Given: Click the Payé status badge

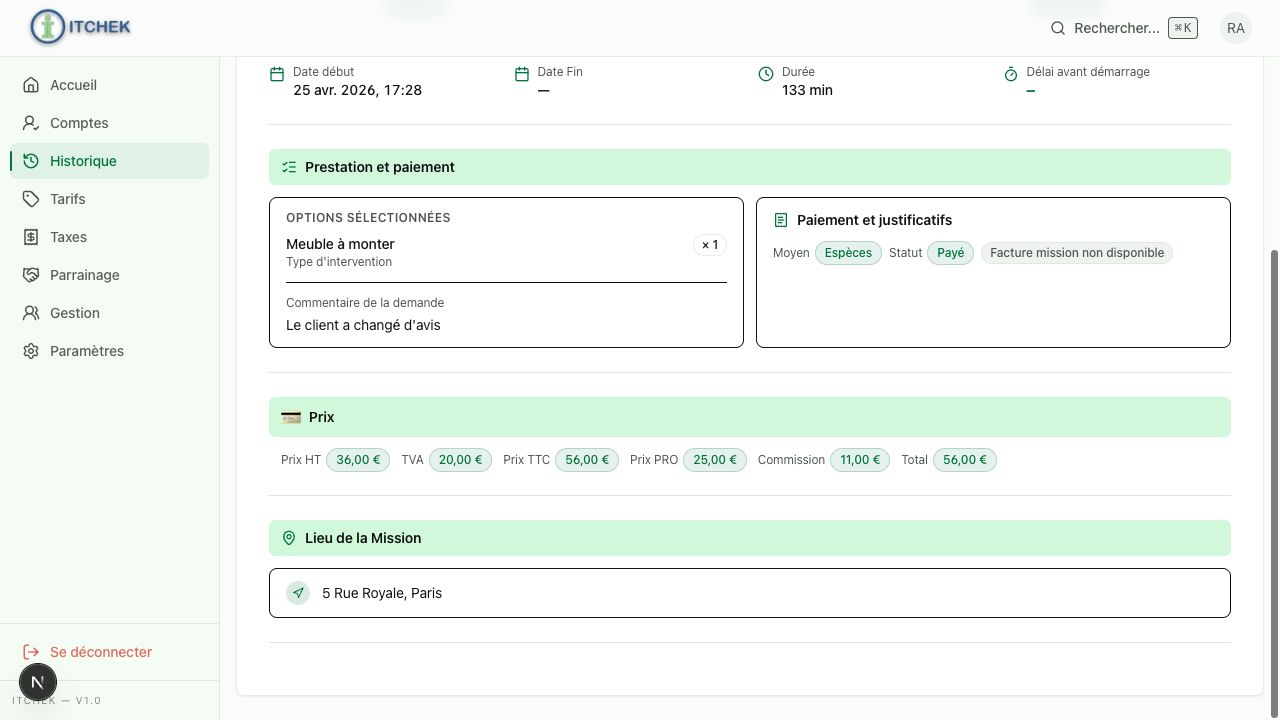Looking at the screenshot, I should [x=950, y=253].
